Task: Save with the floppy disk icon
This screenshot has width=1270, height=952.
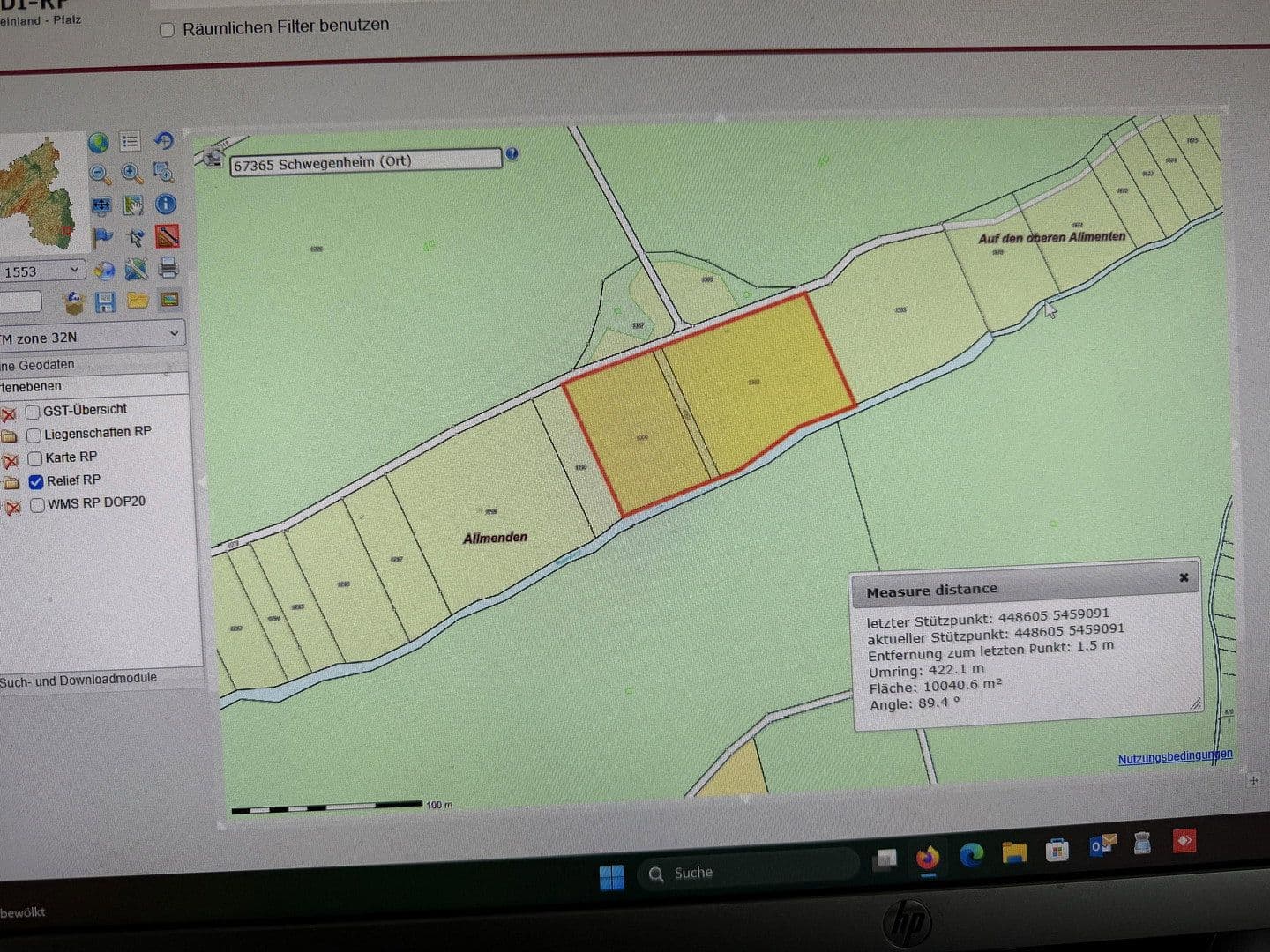Action: pyautogui.click(x=105, y=302)
